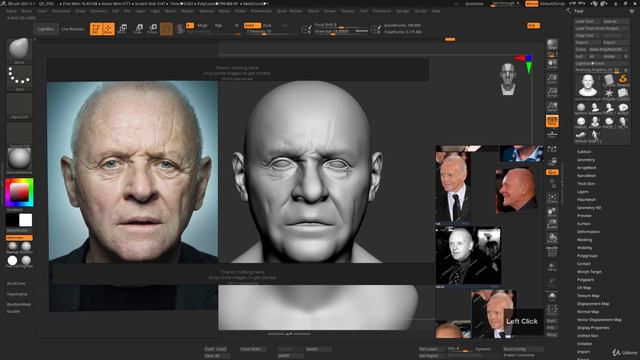
Task: Expand the Texture Map subpalette
Action: tap(588, 296)
